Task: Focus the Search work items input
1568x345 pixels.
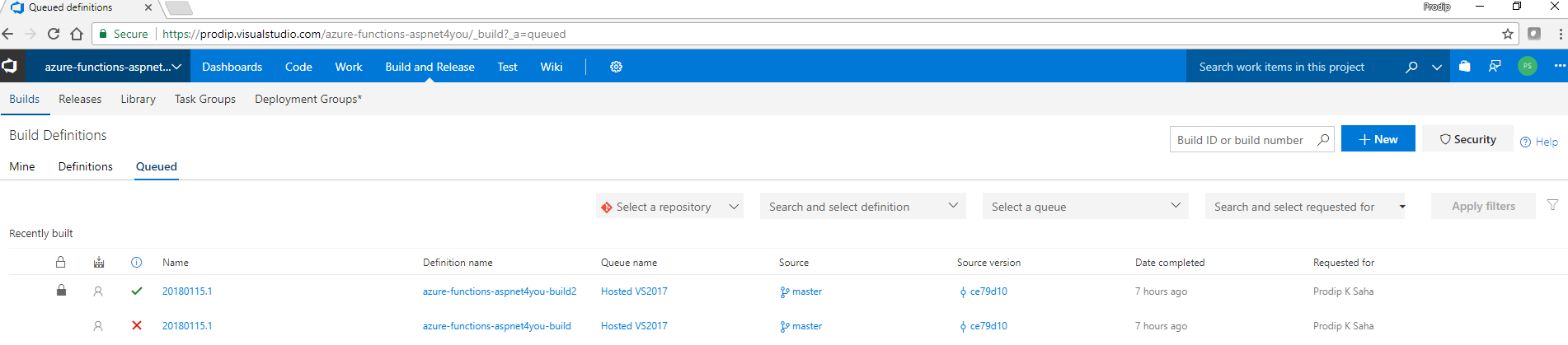Action: click(1292, 67)
